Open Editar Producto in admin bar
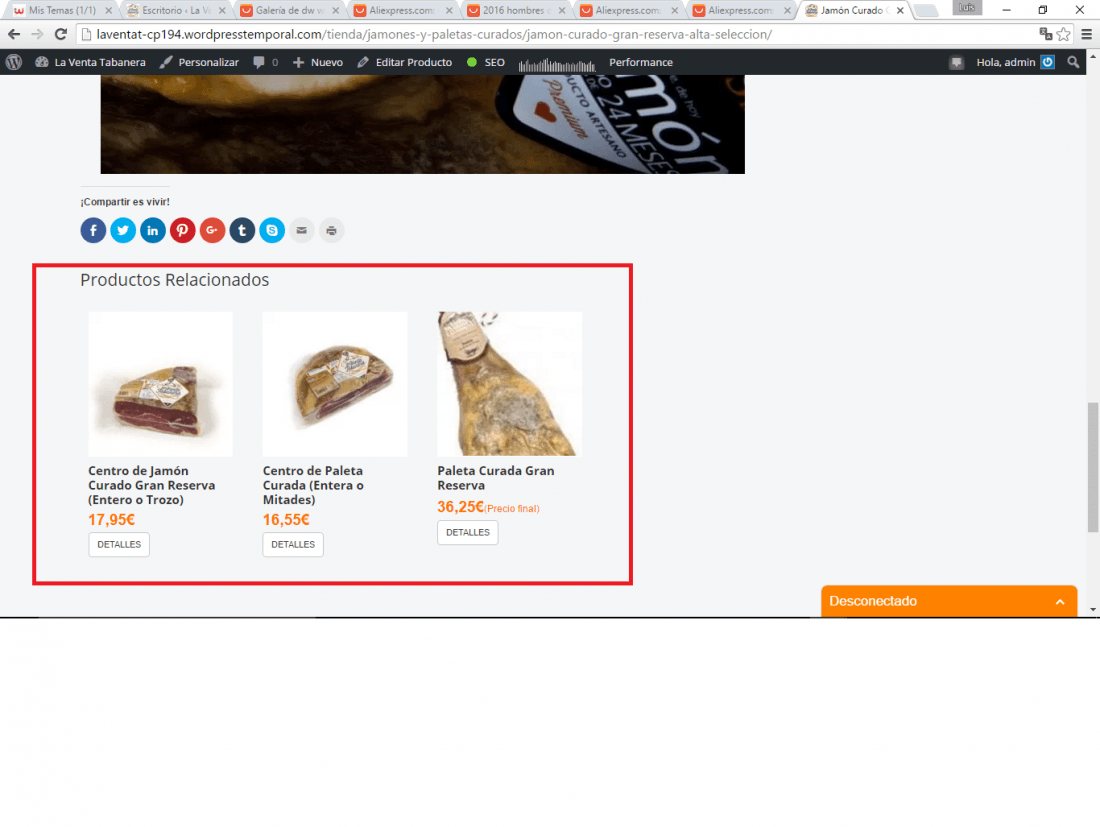The width and height of the screenshot is (1100, 827). (x=405, y=62)
